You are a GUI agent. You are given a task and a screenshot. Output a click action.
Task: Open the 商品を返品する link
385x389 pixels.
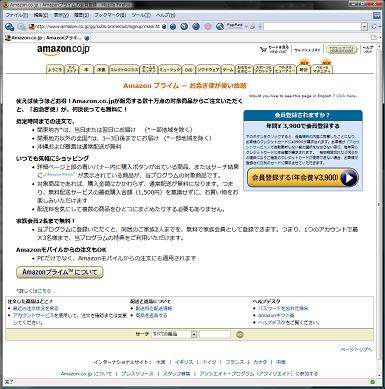point(151,315)
